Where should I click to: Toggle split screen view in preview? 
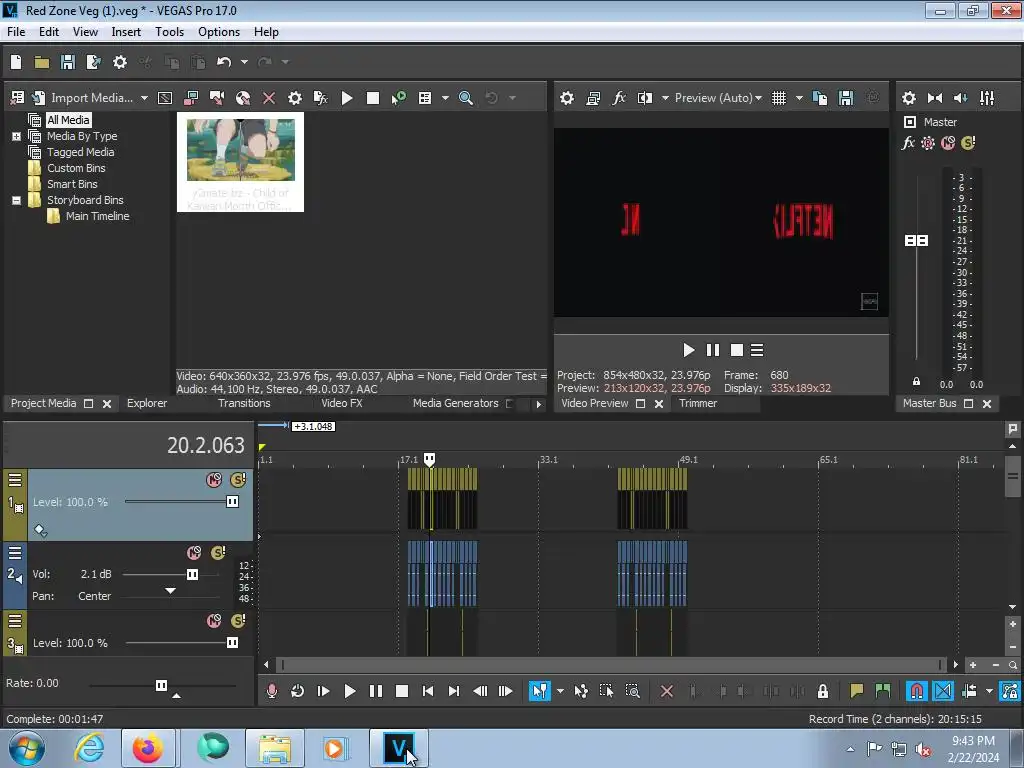point(645,98)
